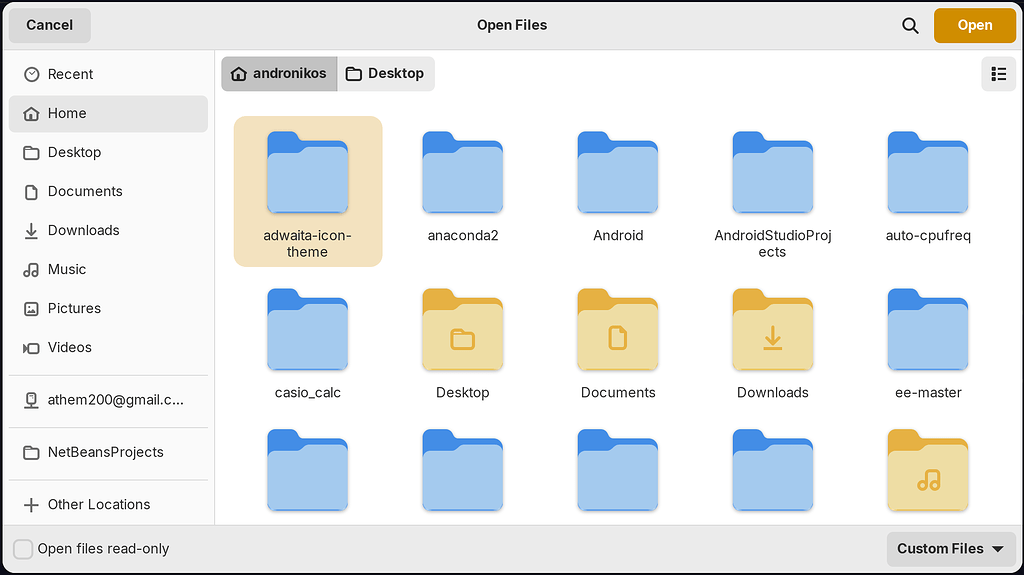Switch to list view icon
Image resolution: width=1024 pixels, height=575 pixels.
coord(999,74)
